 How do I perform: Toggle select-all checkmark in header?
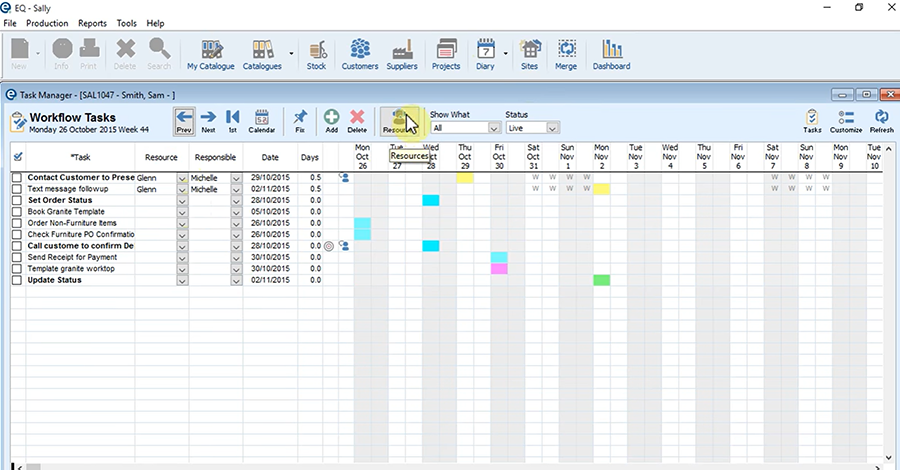click(x=18, y=157)
